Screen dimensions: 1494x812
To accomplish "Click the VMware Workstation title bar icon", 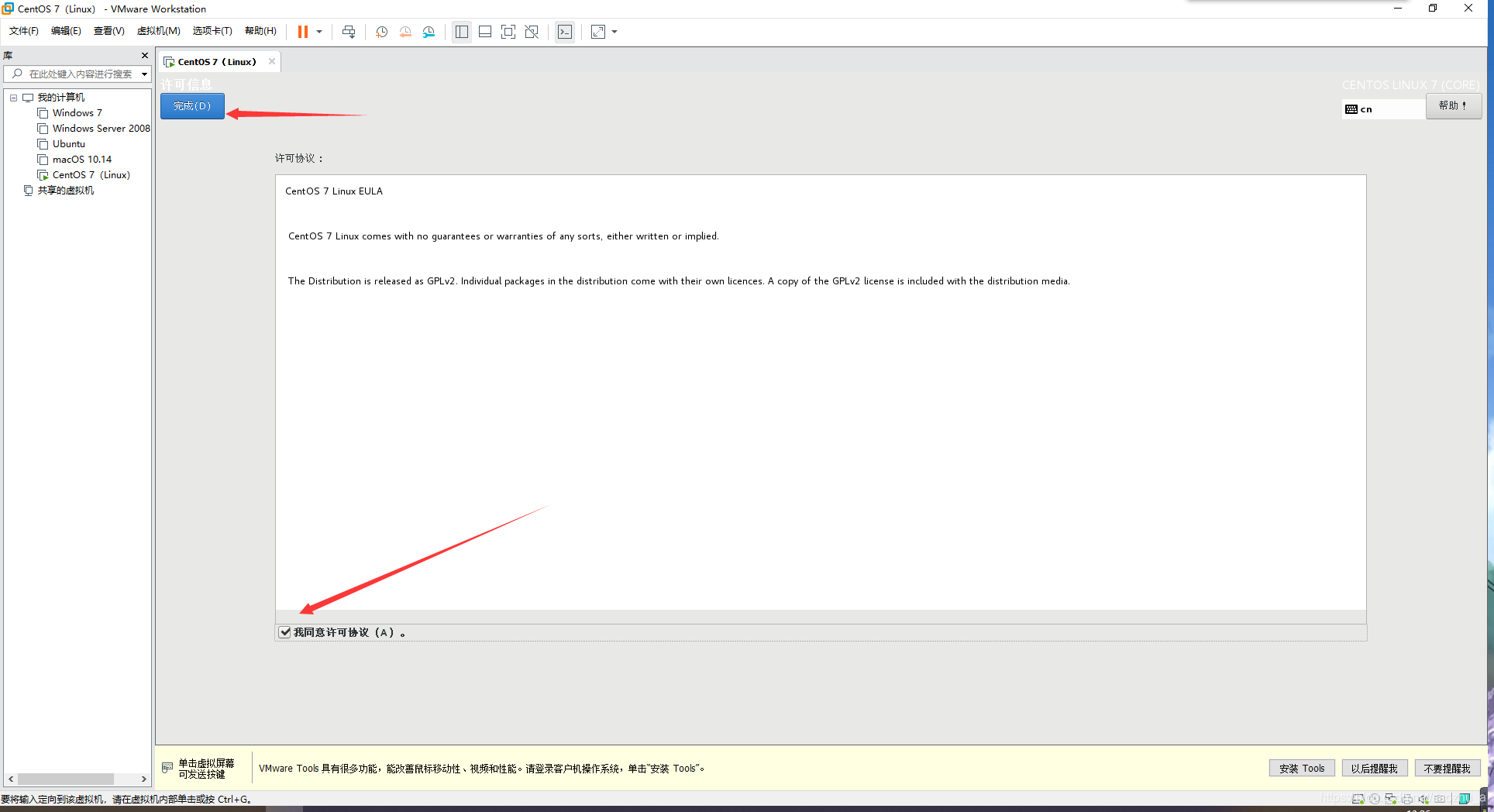I will click(8, 9).
